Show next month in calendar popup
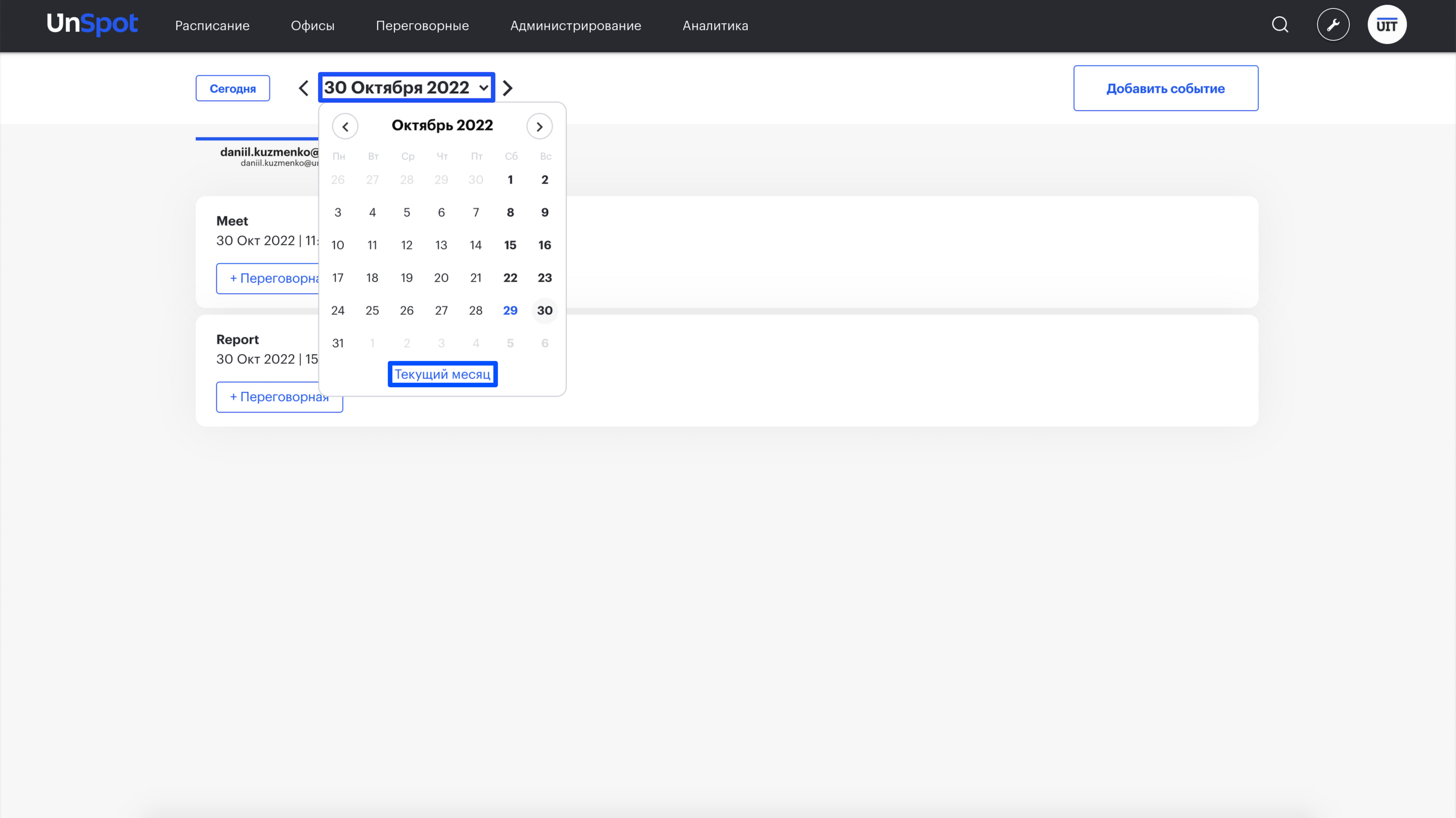This screenshot has height=818, width=1456. click(539, 127)
